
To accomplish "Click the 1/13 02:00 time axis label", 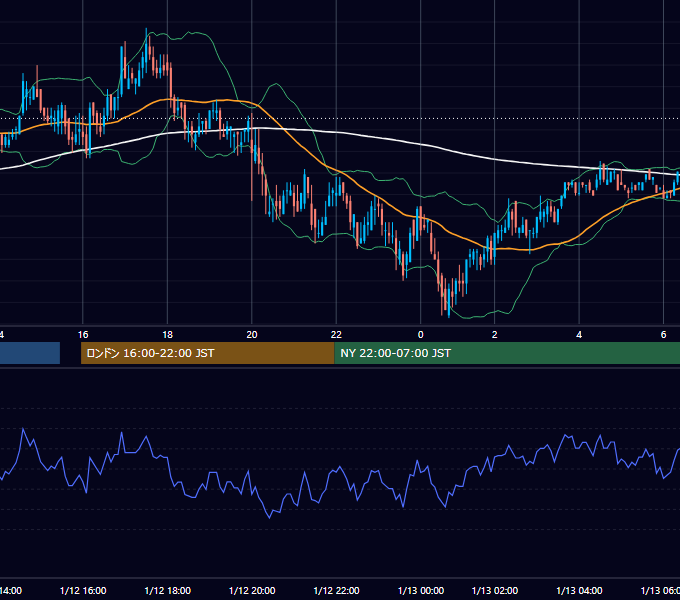I will pyautogui.click(x=495, y=590).
